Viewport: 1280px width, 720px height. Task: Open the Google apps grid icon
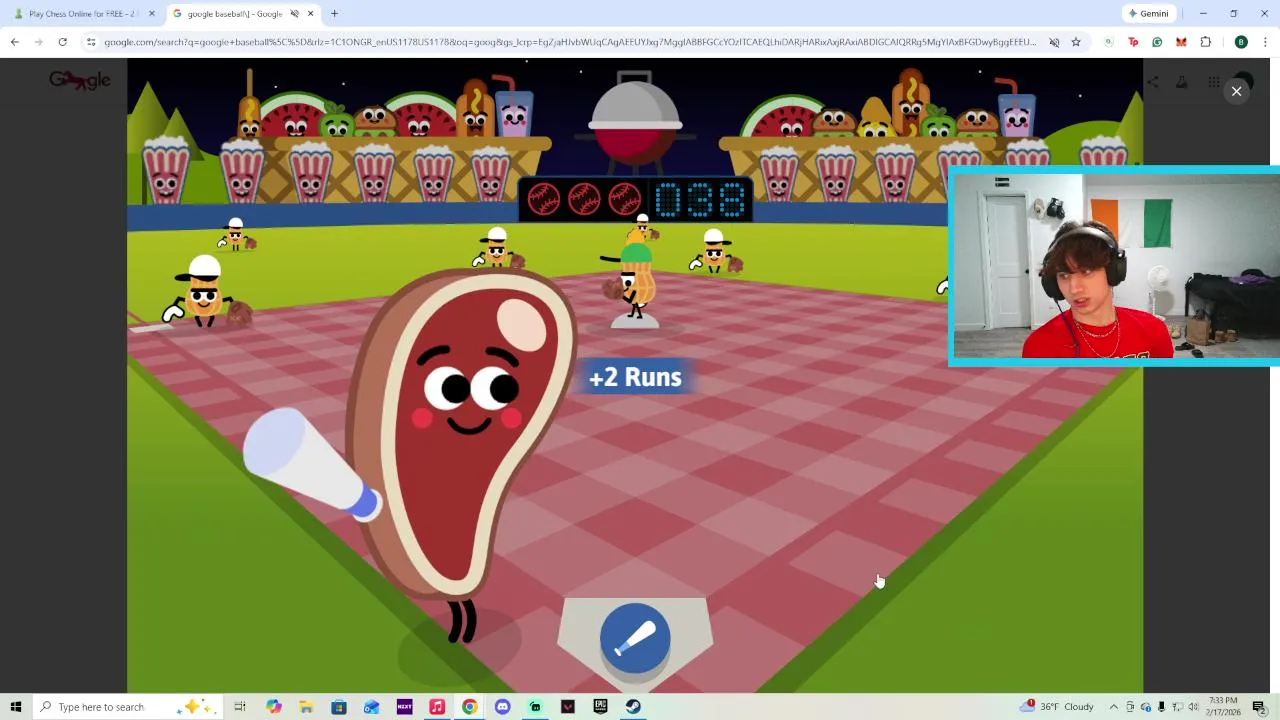tap(1213, 82)
